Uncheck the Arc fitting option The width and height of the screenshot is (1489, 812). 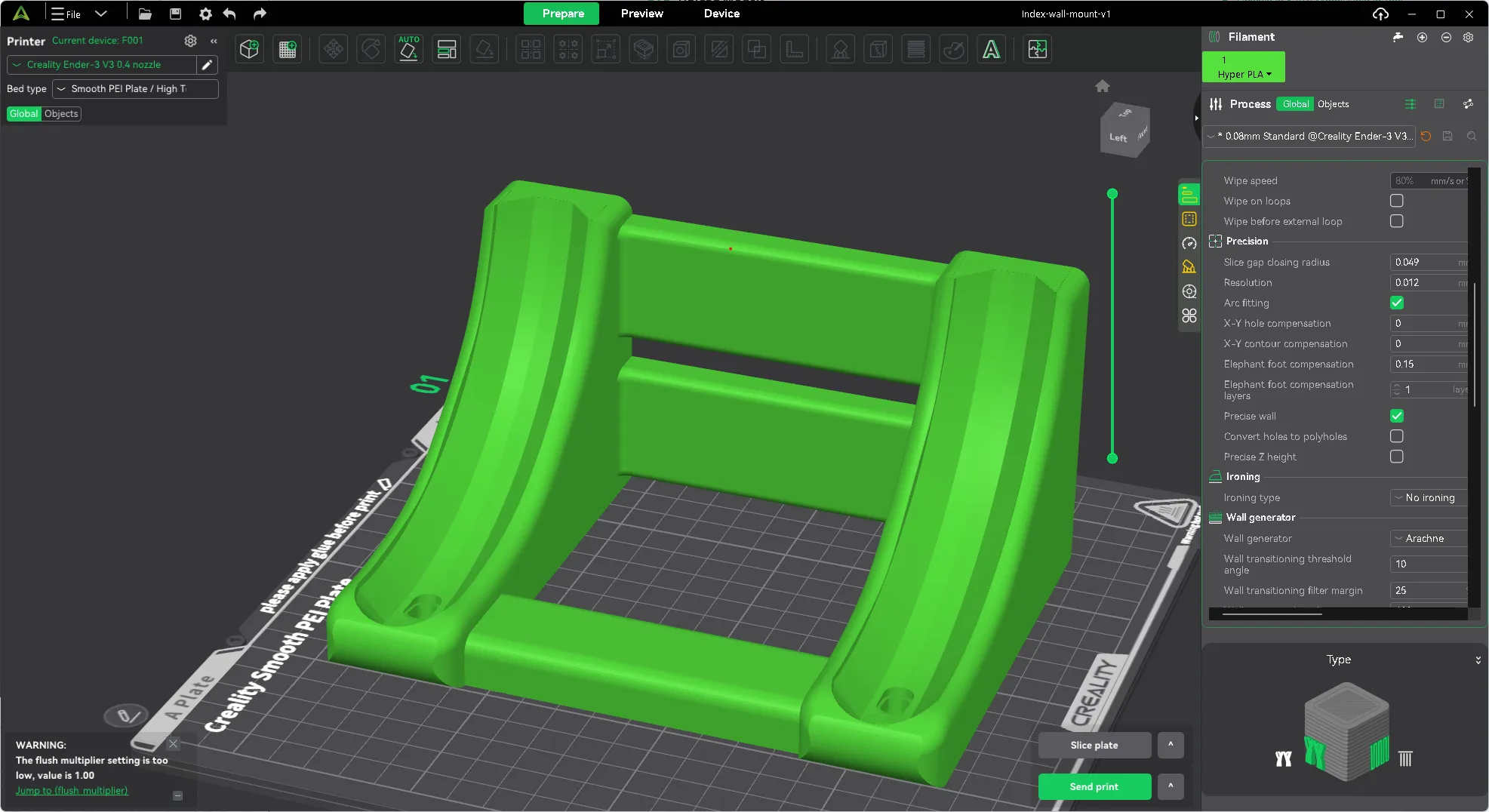click(1397, 303)
